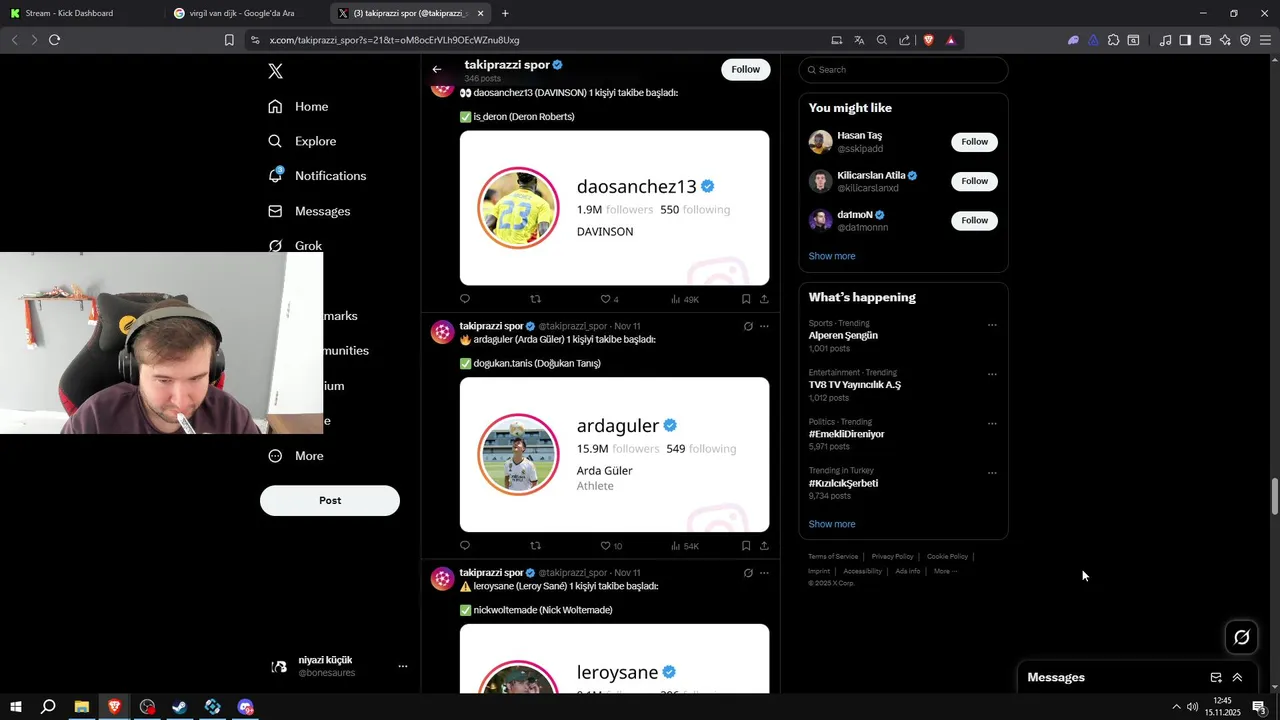Open Grok in the sidebar
This screenshot has width=1280, height=720.
(x=295, y=246)
